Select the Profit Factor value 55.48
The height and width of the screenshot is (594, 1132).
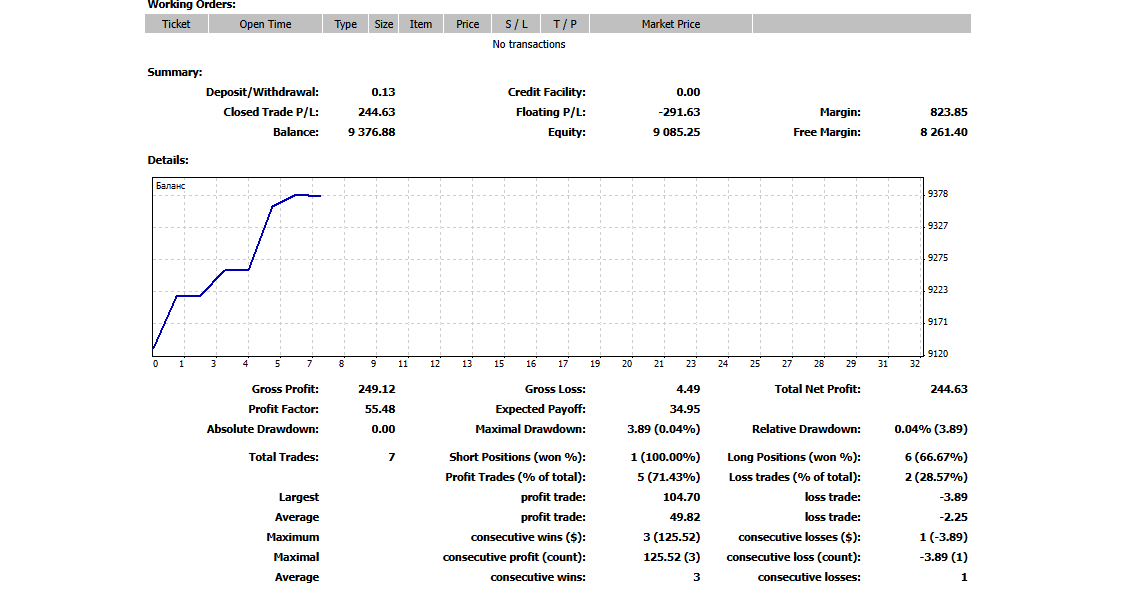pyautogui.click(x=380, y=409)
